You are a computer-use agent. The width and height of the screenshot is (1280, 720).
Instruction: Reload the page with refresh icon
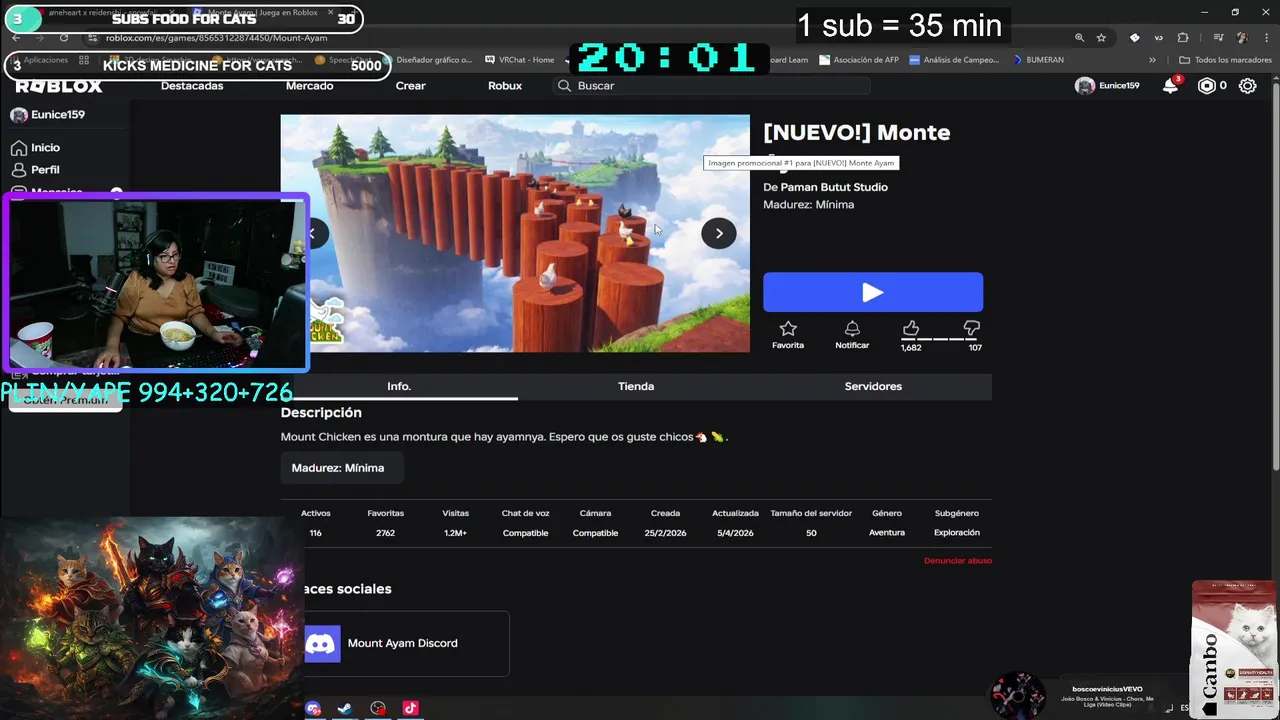pyautogui.click(x=64, y=38)
